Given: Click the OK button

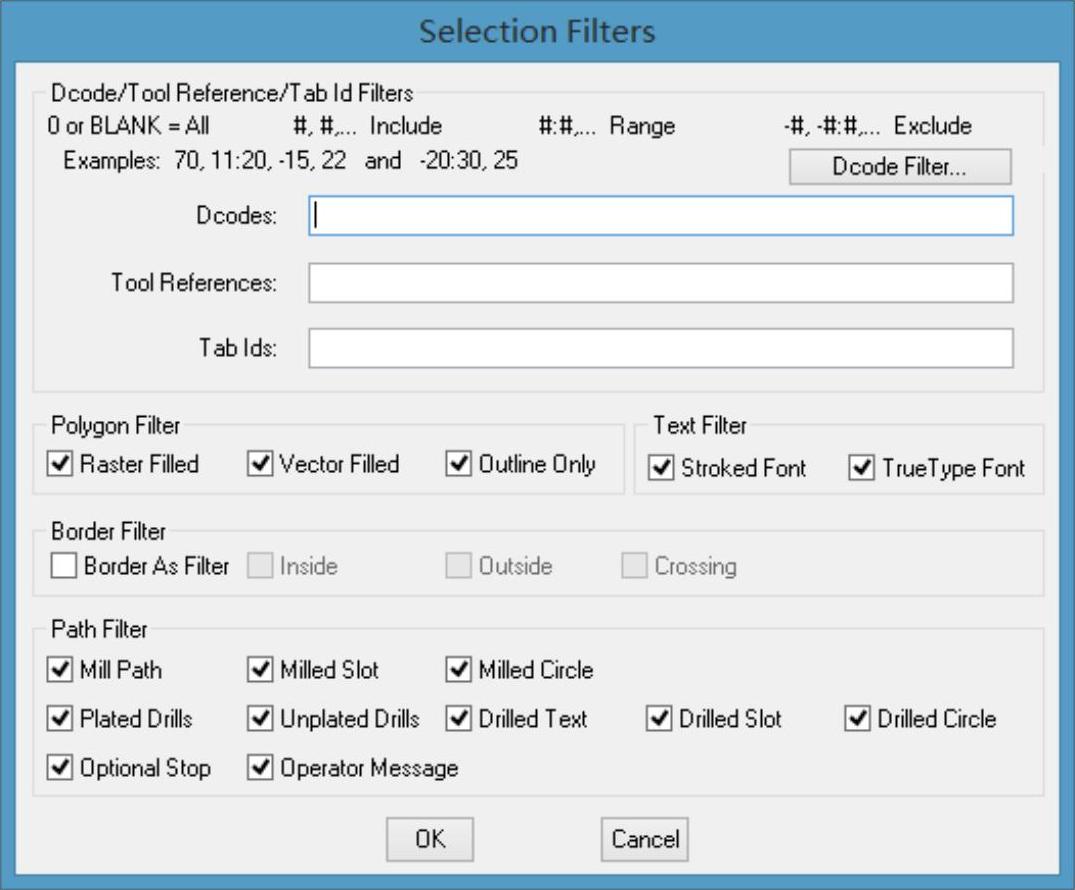Looking at the screenshot, I should pos(430,838).
